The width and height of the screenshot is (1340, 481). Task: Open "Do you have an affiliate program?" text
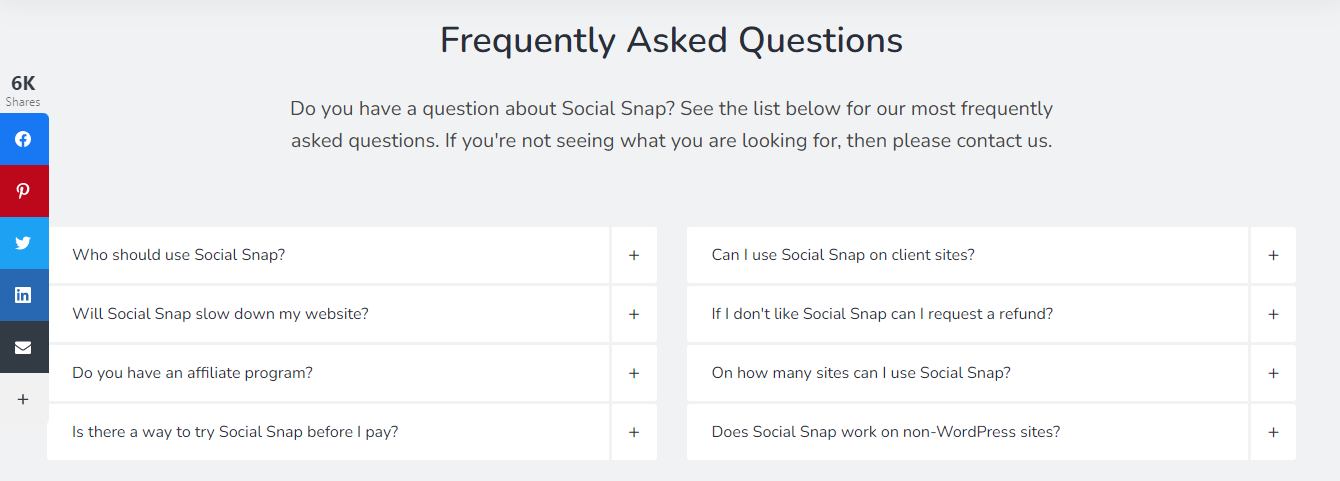[x=193, y=373]
